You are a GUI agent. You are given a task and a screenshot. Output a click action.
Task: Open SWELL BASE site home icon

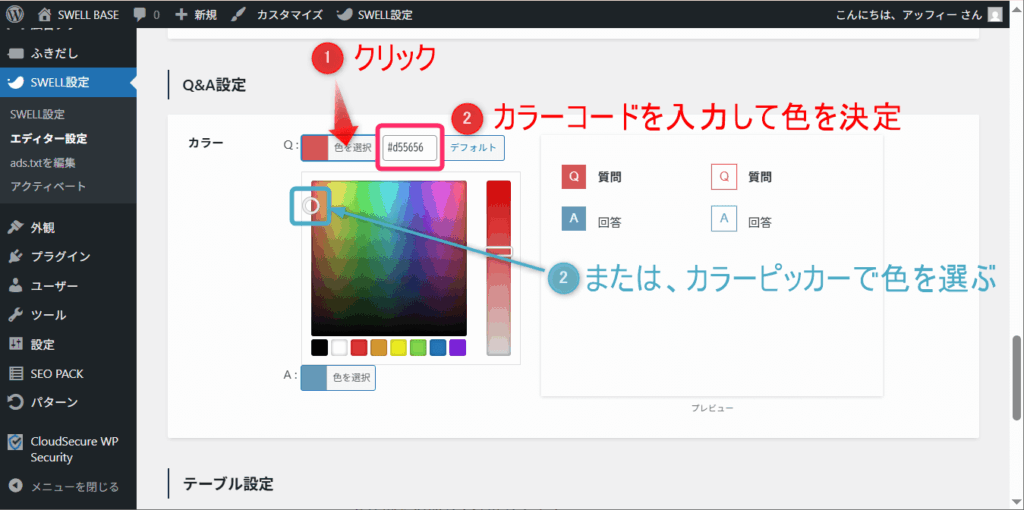tap(45, 15)
